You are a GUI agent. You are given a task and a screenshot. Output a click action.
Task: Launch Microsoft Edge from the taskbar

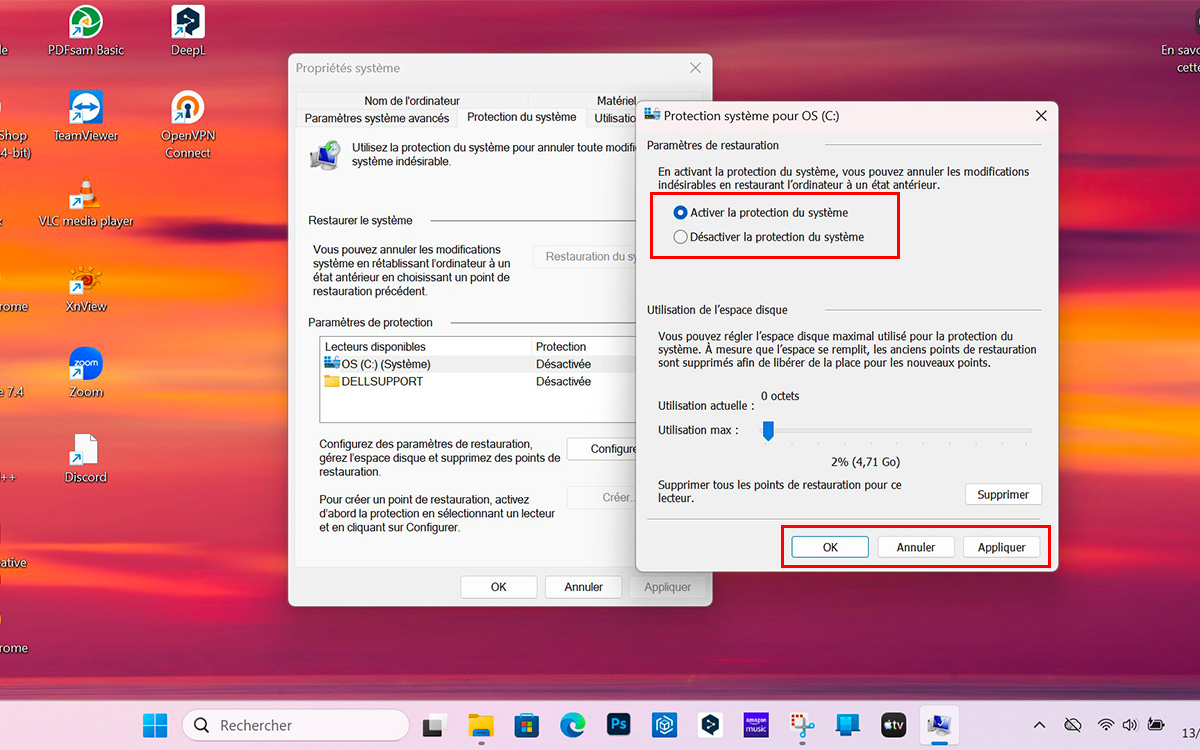(x=572, y=725)
